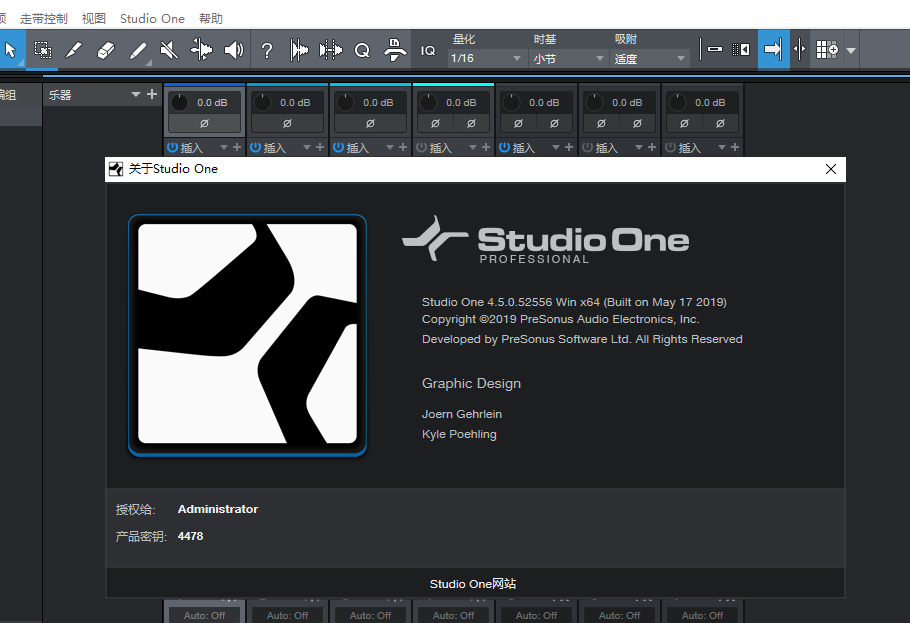910x623 pixels.
Task: Click the question mark help icon
Action: pos(267,51)
